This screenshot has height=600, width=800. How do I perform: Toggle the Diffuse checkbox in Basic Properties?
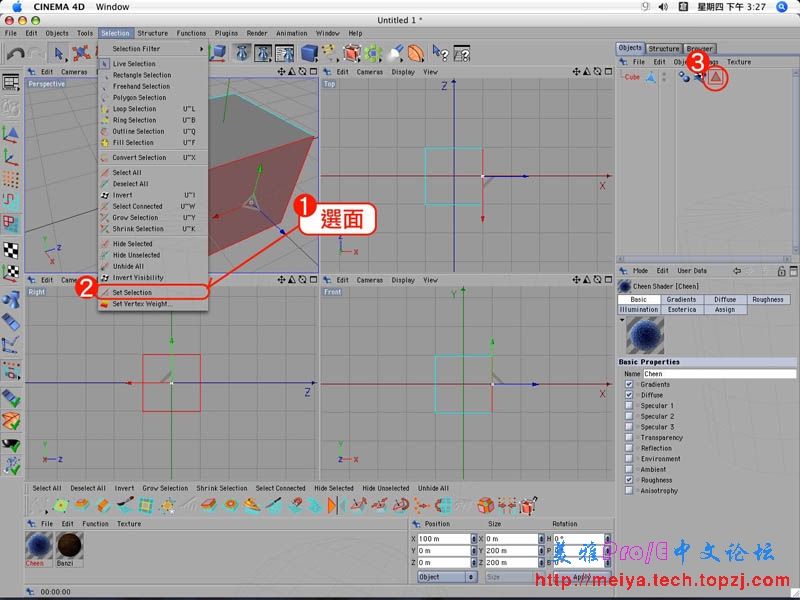pyautogui.click(x=629, y=395)
